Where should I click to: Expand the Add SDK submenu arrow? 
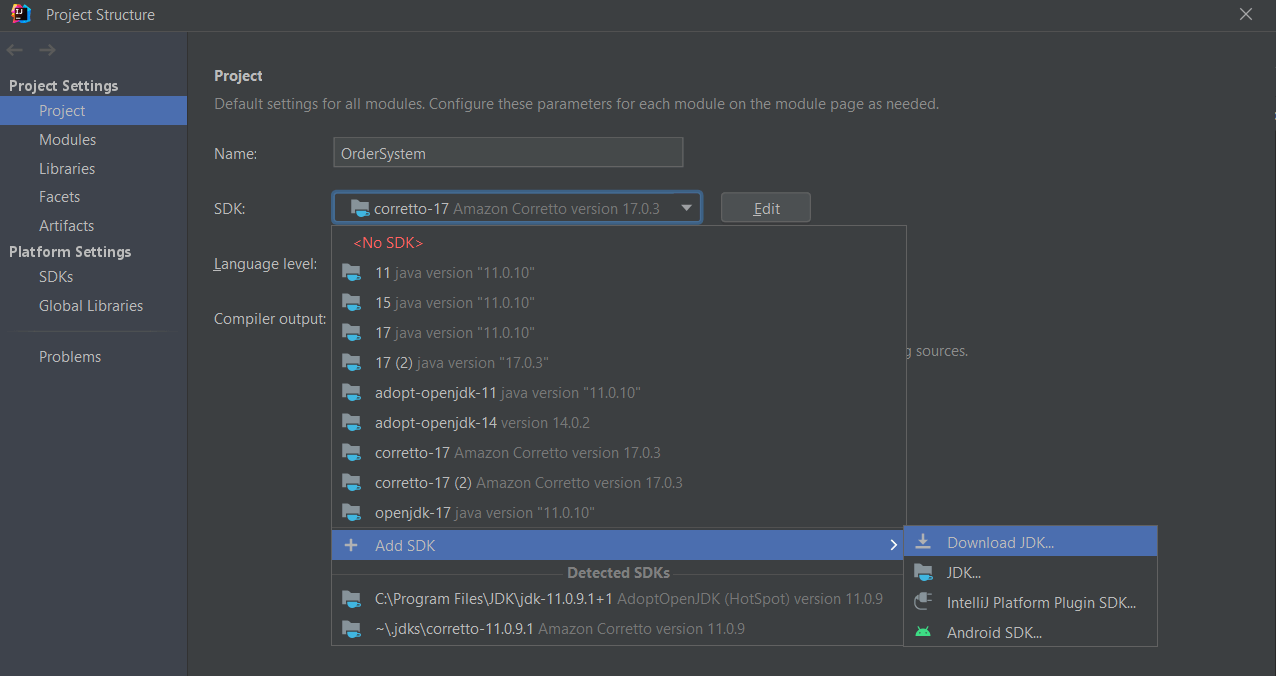[893, 545]
